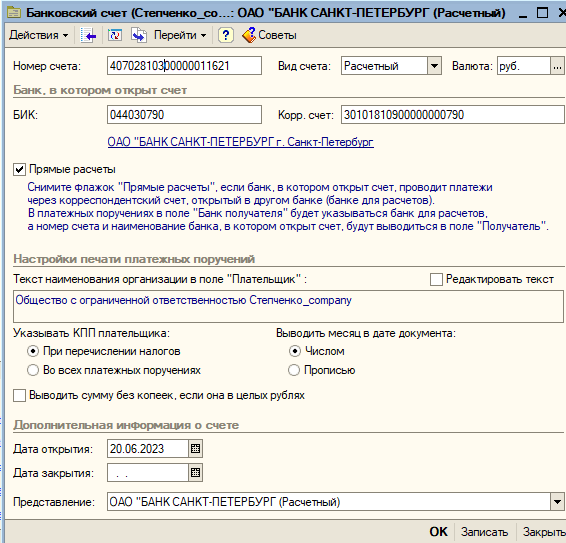Open the Перейти menu
Screen dimensions: 566x543
[x=180, y=35]
